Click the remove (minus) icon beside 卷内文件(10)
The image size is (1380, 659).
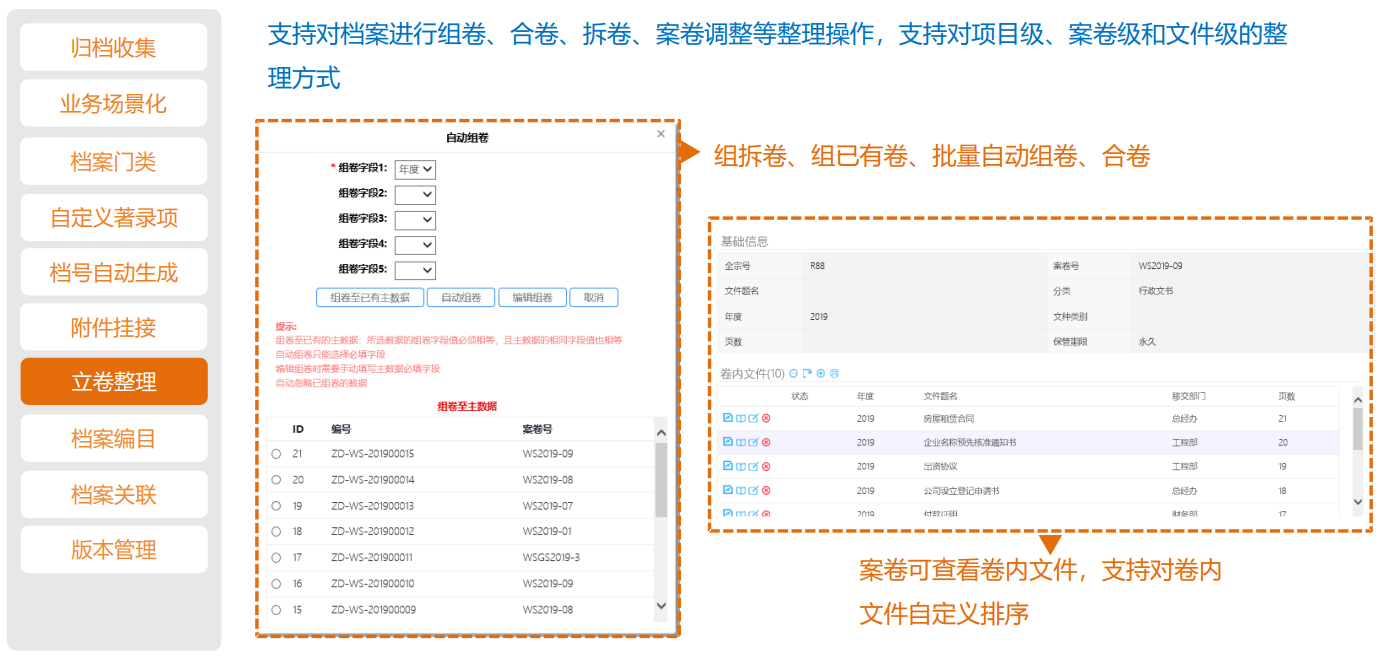click(794, 374)
